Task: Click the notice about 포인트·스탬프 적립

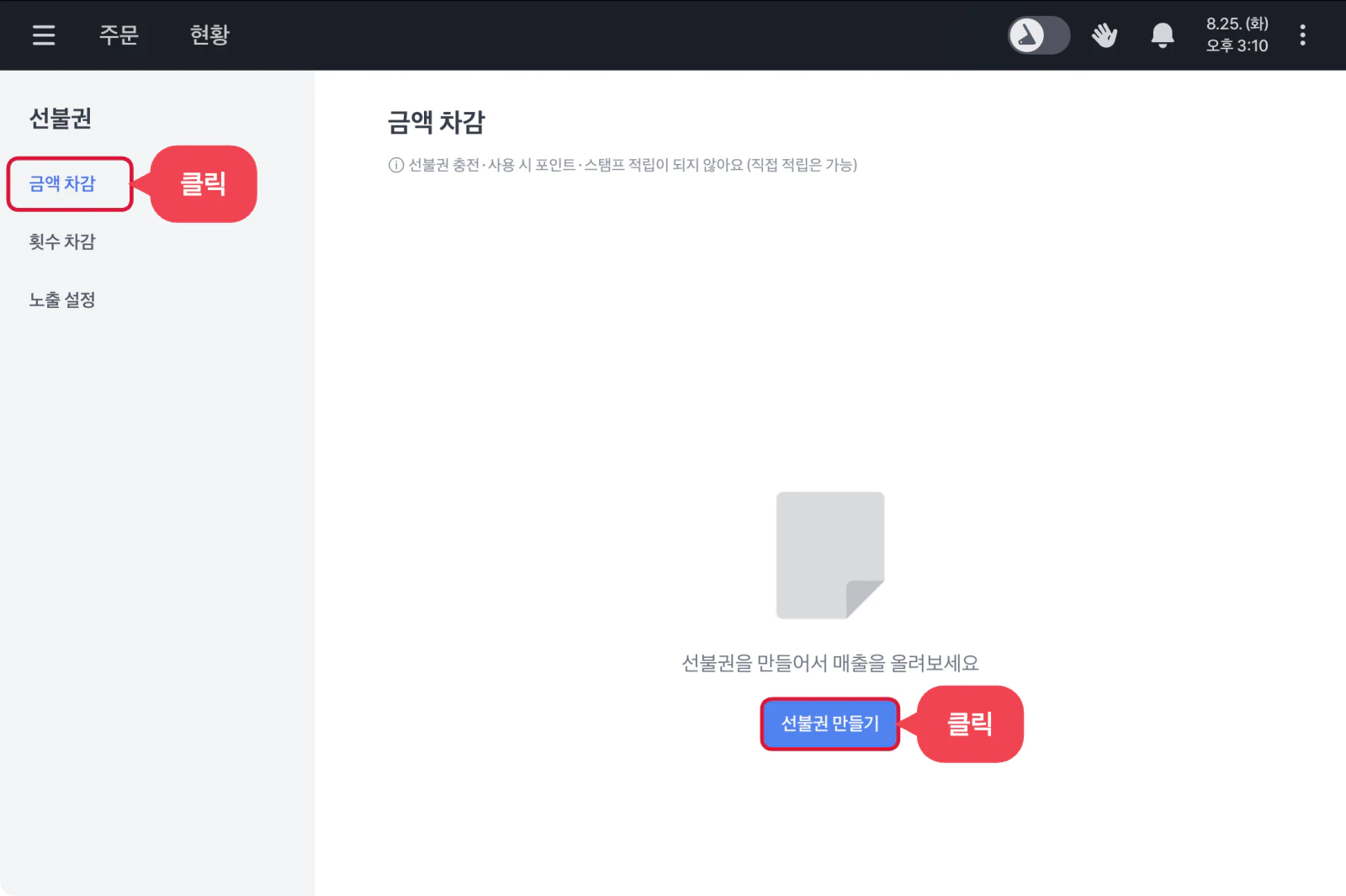Action: [x=633, y=165]
